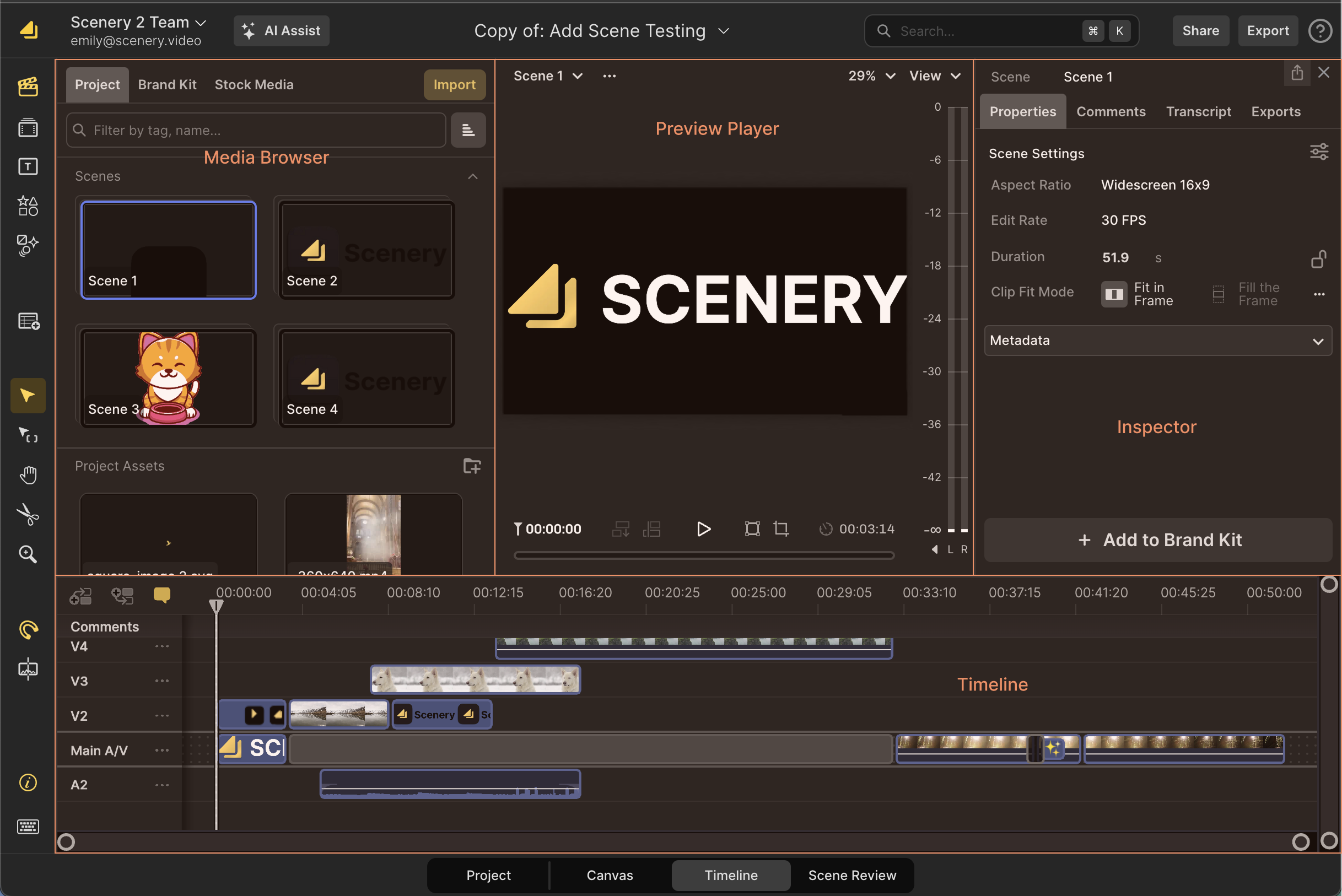This screenshot has height=896, width=1342.
Task: Toggle the duration lock icon
Action: pos(1318,259)
